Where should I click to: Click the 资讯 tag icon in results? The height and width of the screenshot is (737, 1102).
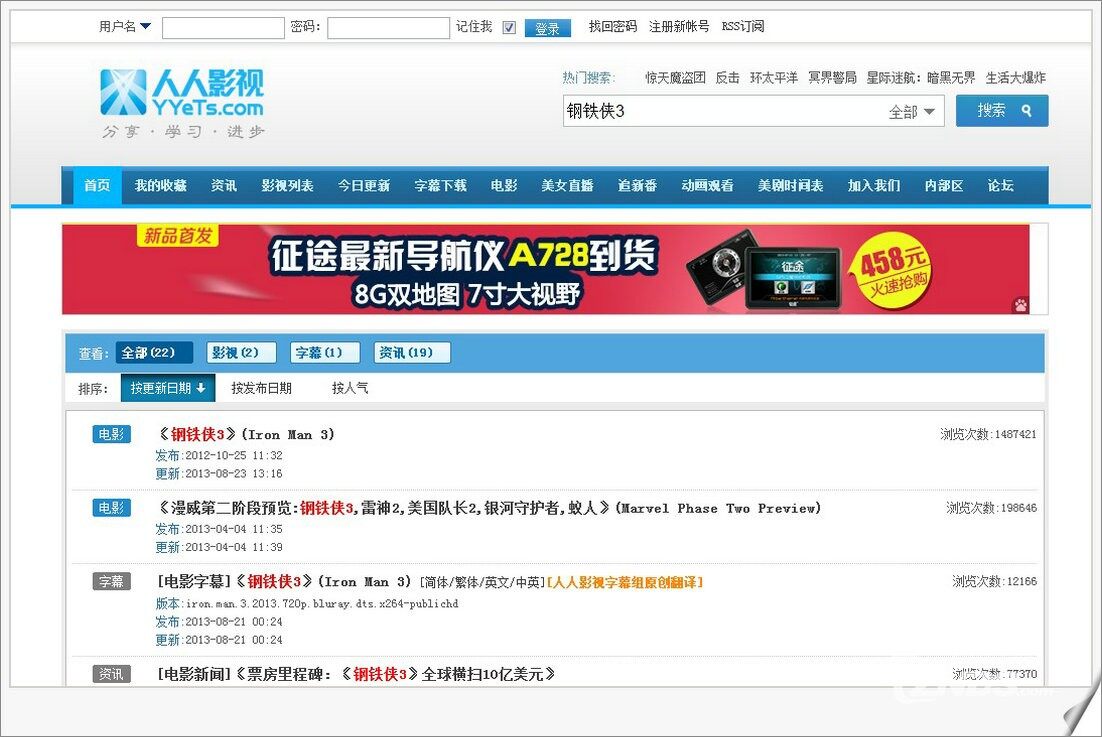click(111, 674)
